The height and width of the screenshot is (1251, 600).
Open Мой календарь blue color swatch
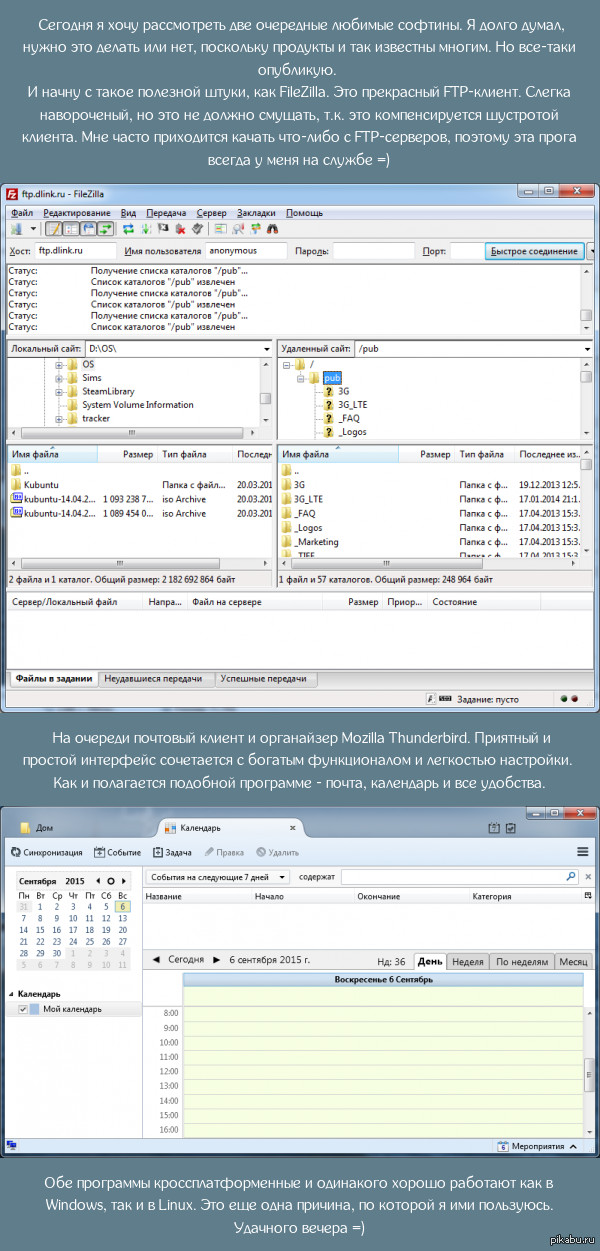(x=35, y=1010)
